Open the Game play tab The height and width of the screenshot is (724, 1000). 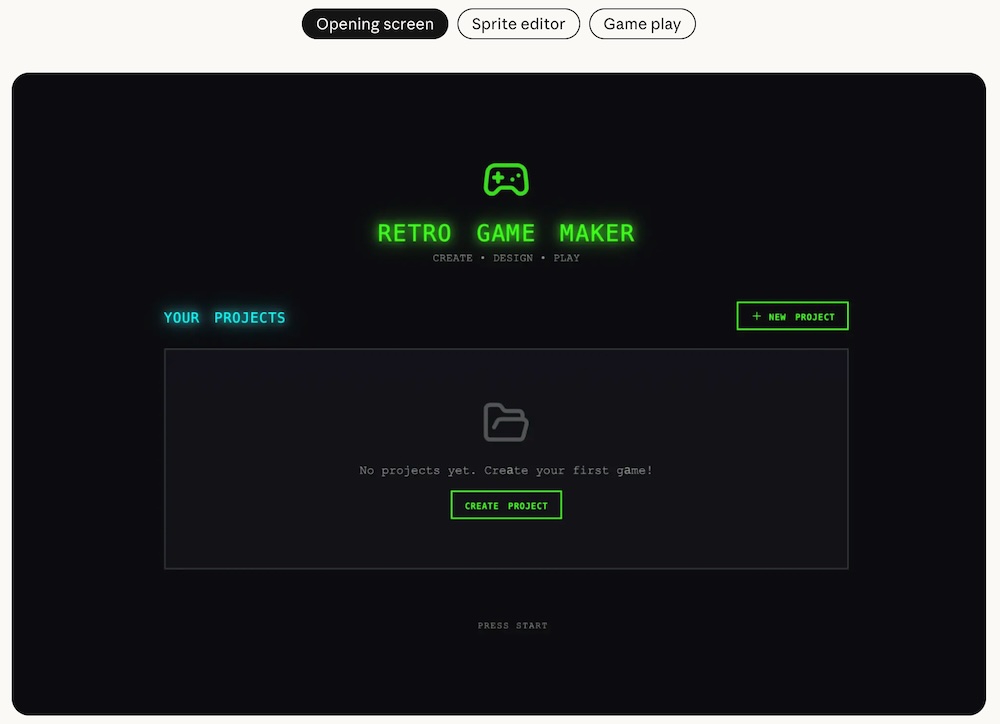[642, 24]
